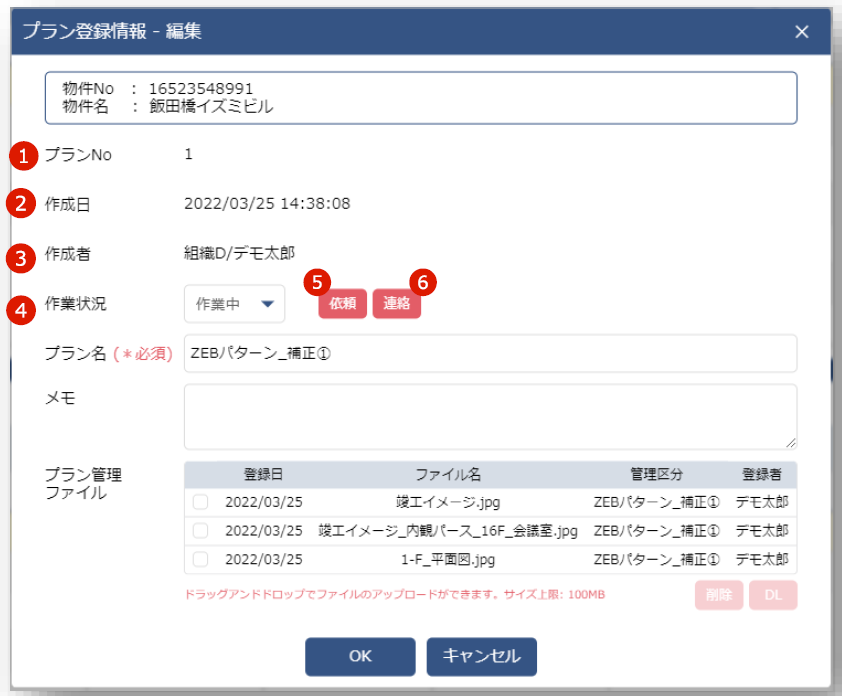Click the ファイル名 column header
Image resolution: width=844 pixels, height=696 pixels.
[x=448, y=474]
